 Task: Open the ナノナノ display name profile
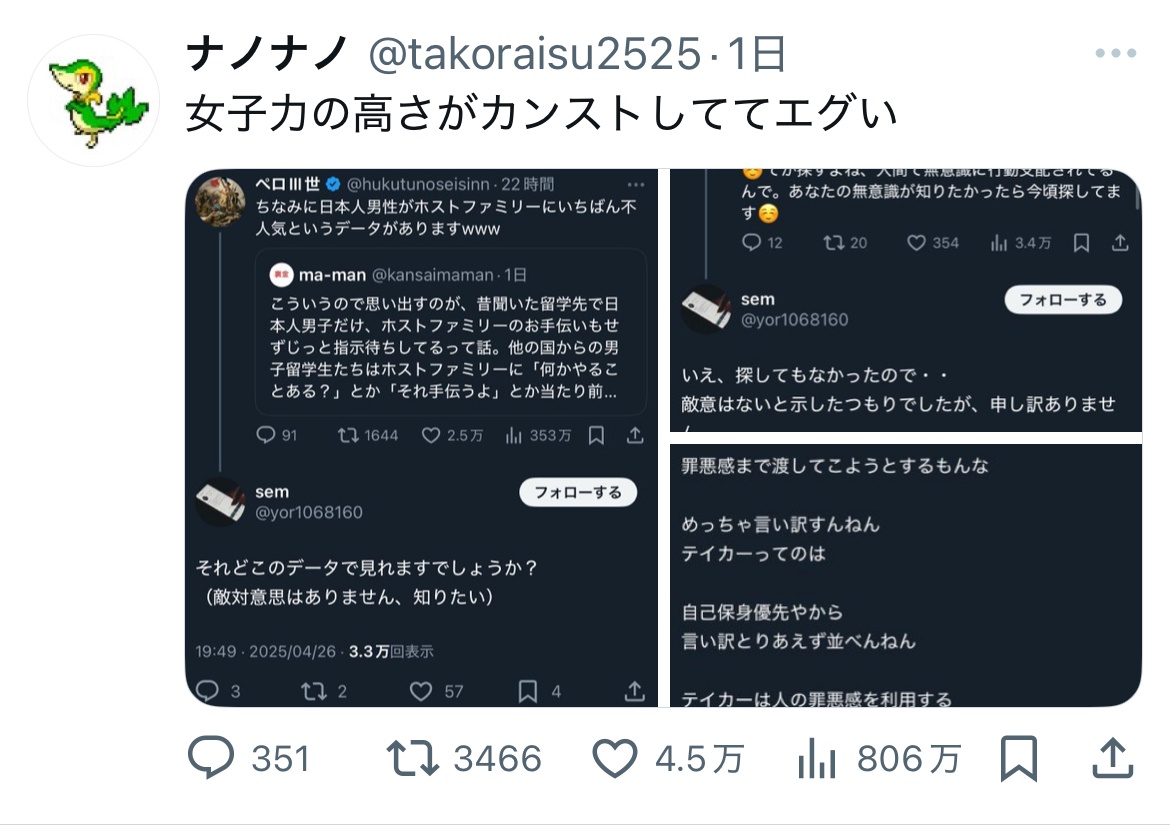267,54
